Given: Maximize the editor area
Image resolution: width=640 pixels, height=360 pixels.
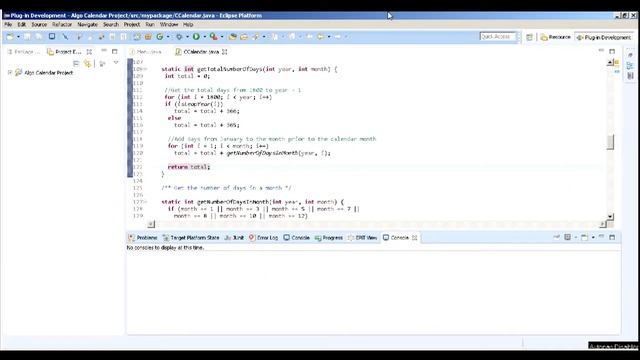Looking at the screenshot, I should (x=612, y=51).
